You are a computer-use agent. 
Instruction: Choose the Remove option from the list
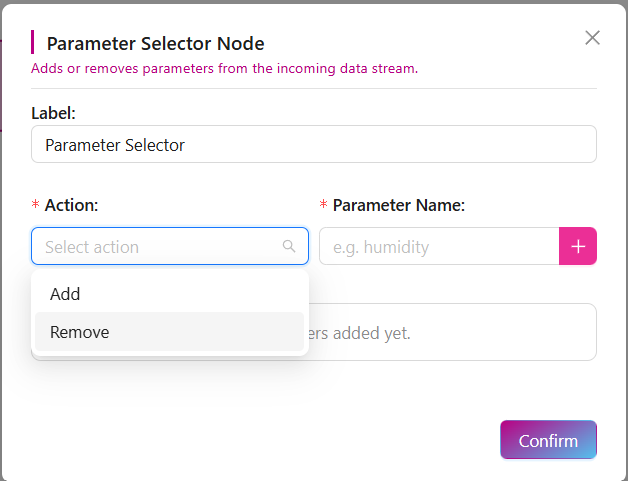click(x=79, y=332)
